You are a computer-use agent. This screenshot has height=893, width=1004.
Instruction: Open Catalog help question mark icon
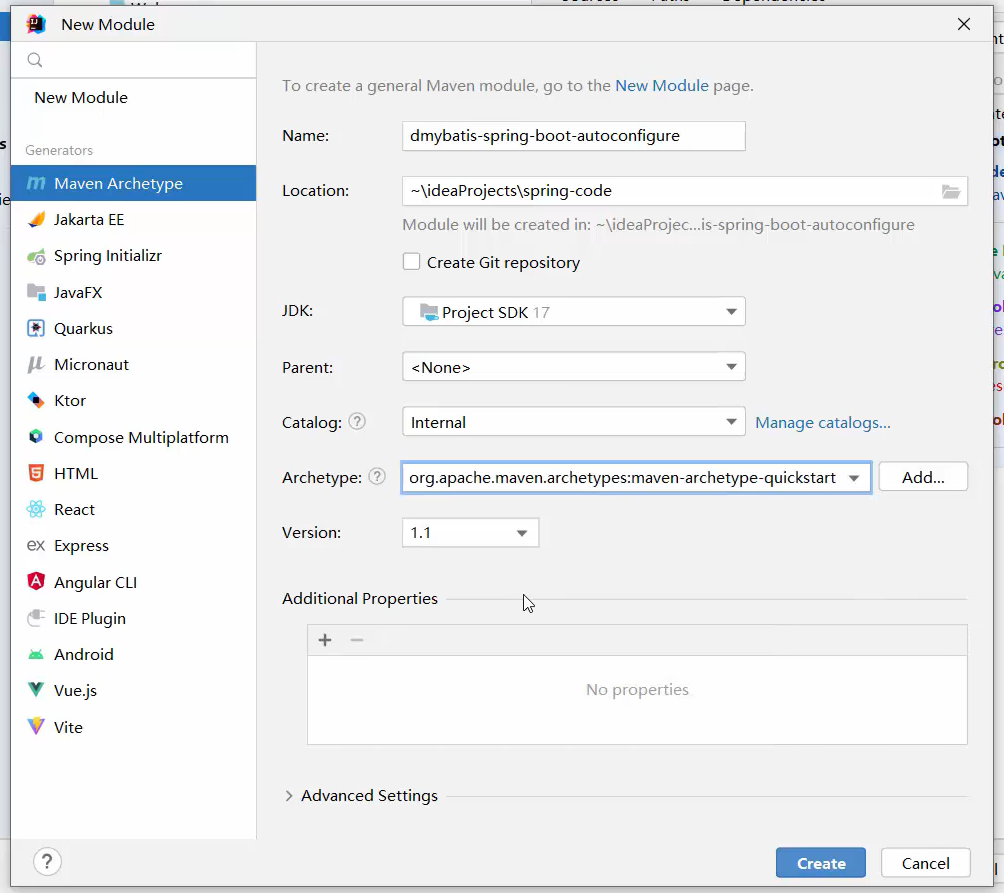click(357, 422)
